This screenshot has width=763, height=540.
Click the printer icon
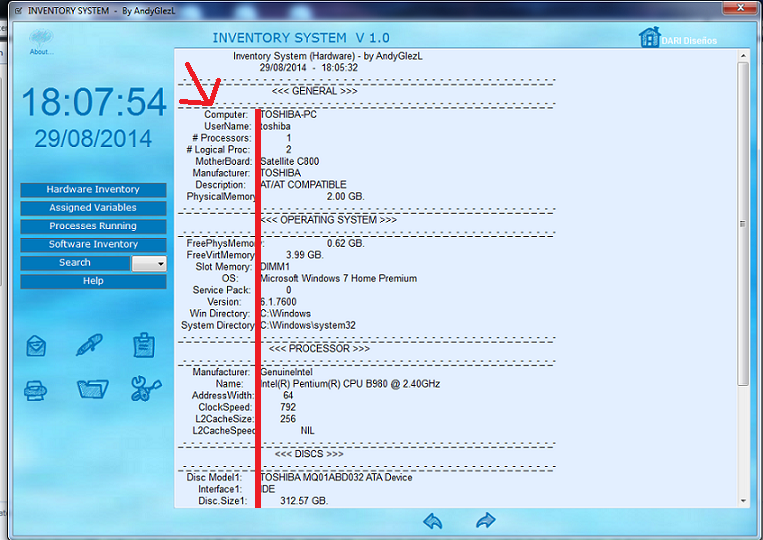pyautogui.click(x=36, y=390)
